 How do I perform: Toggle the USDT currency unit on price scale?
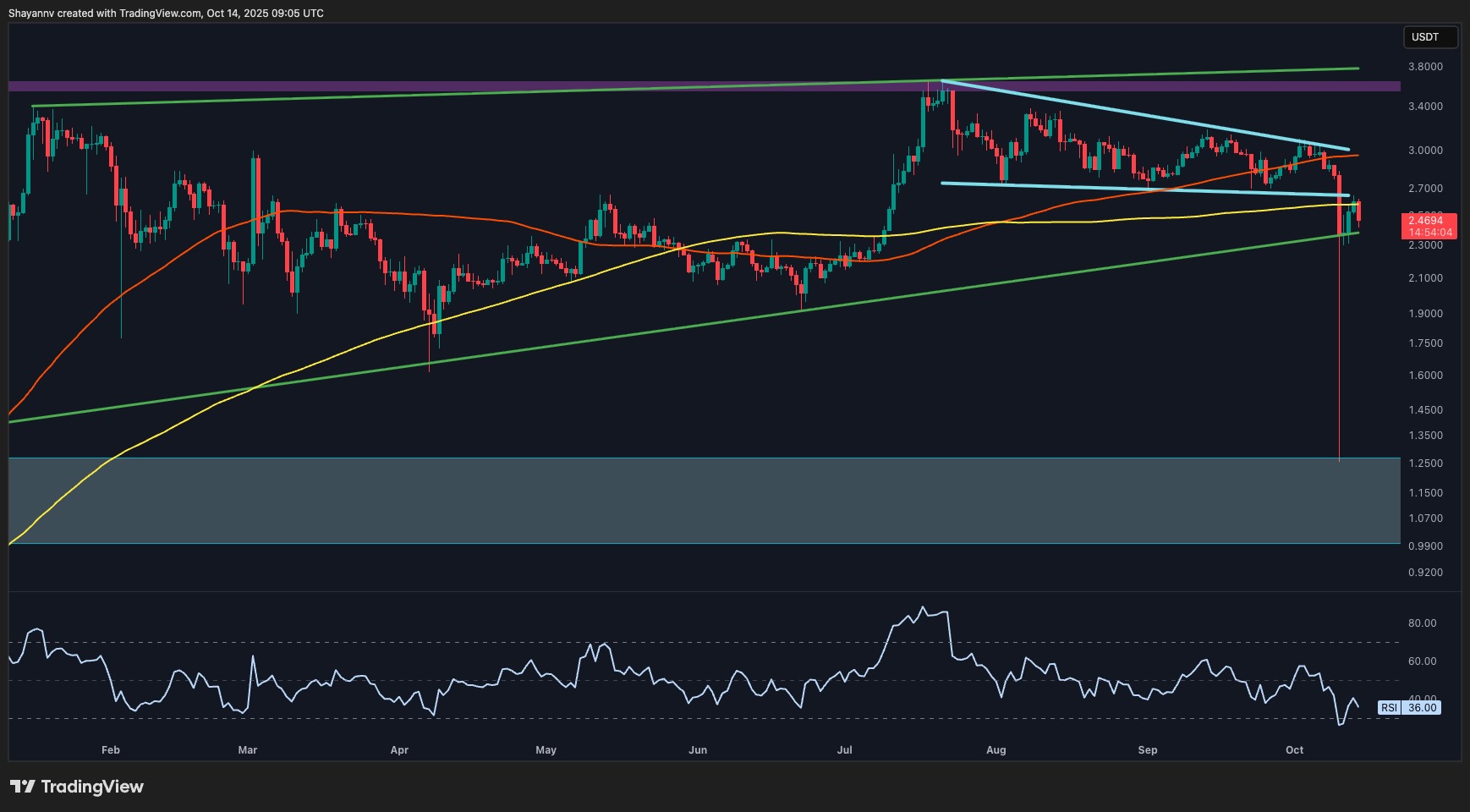point(1432,37)
